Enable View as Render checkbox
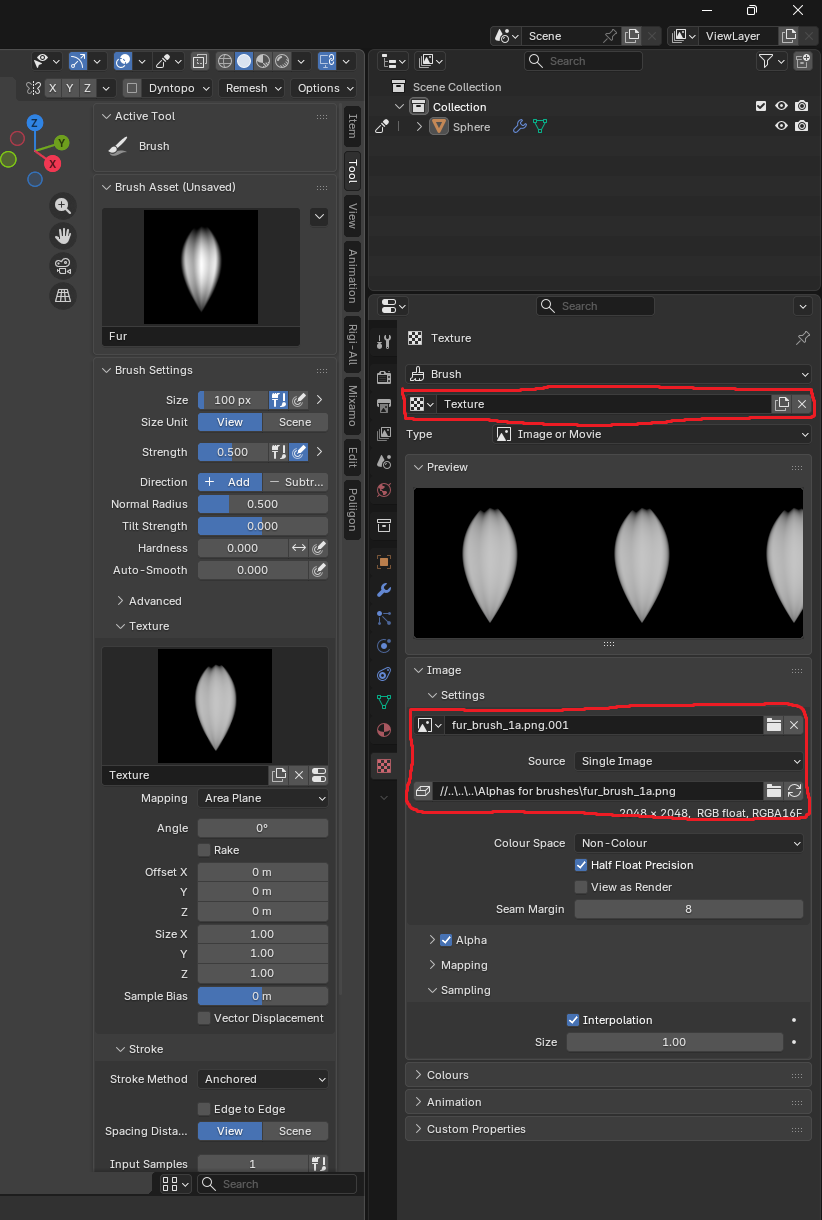Viewport: 822px width, 1220px height. [x=581, y=887]
